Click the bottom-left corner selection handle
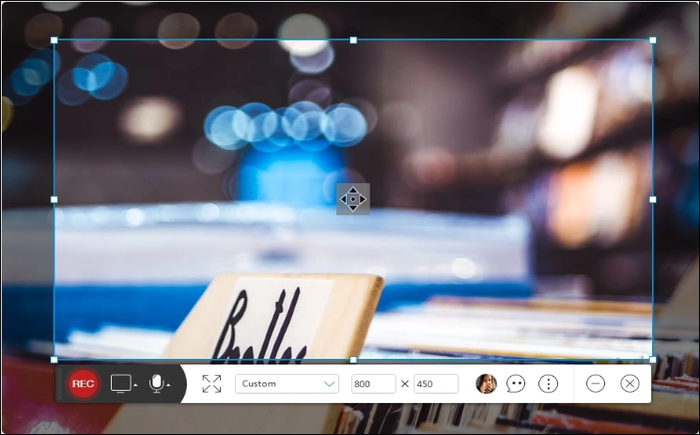 pyautogui.click(x=54, y=360)
